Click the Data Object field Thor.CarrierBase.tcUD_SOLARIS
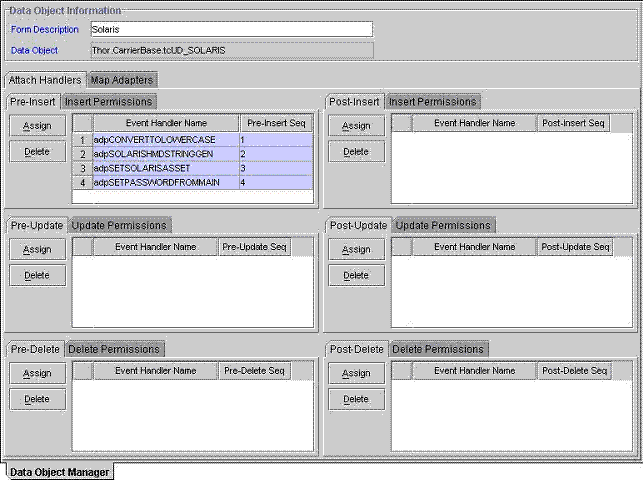This screenshot has width=643, height=480. click(232, 50)
